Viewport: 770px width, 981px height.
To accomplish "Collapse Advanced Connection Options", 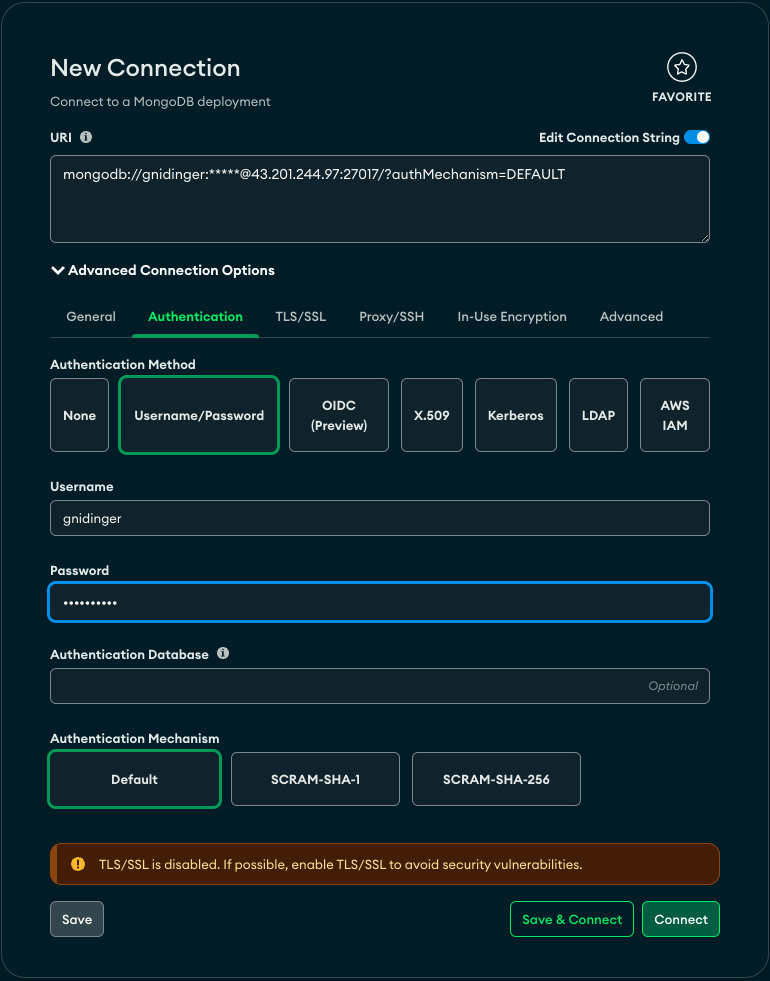I will 163,270.
